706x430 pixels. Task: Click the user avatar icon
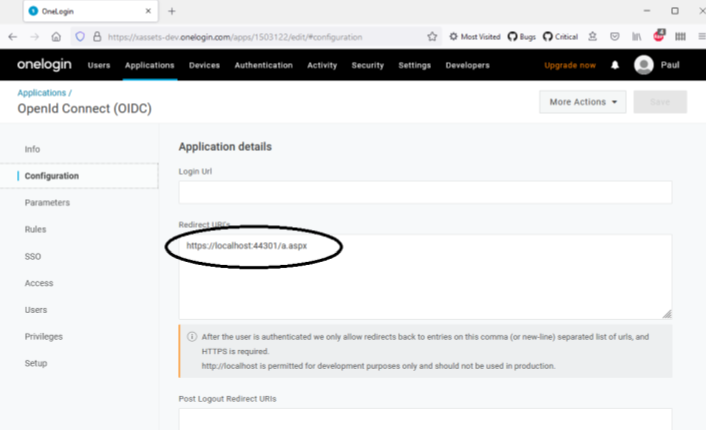[x=644, y=65]
